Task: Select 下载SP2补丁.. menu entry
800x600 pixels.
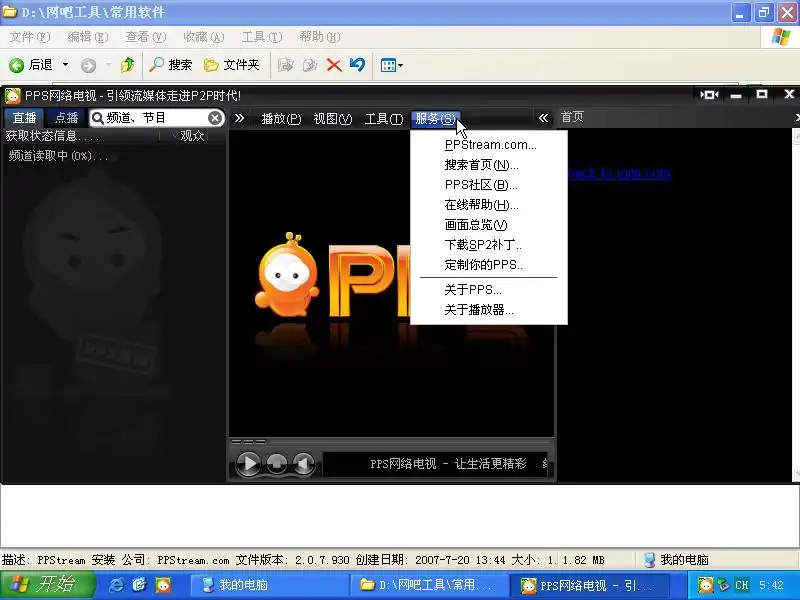Action: (489, 245)
